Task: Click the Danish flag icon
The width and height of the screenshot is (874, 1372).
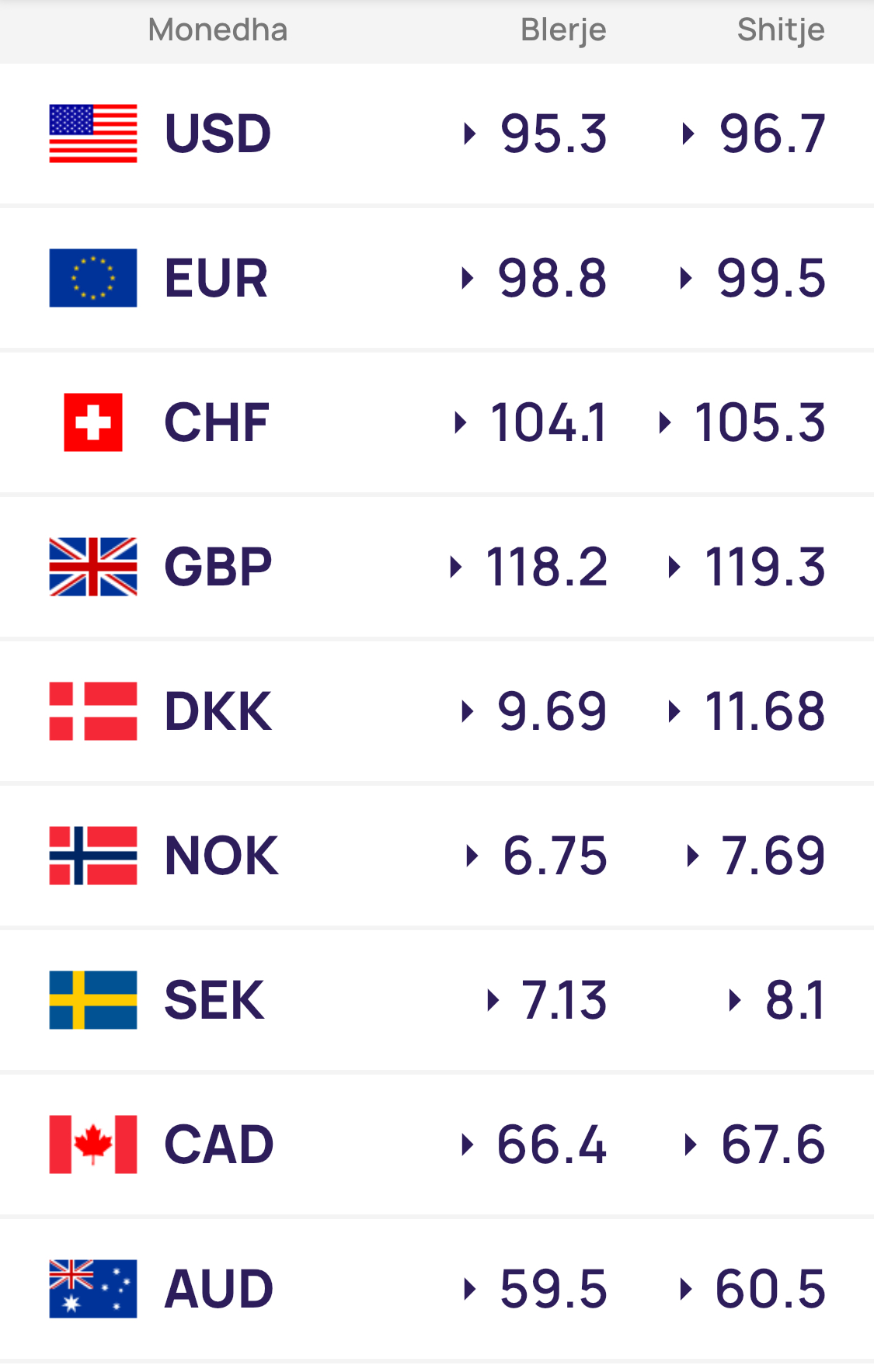Action: tap(93, 711)
